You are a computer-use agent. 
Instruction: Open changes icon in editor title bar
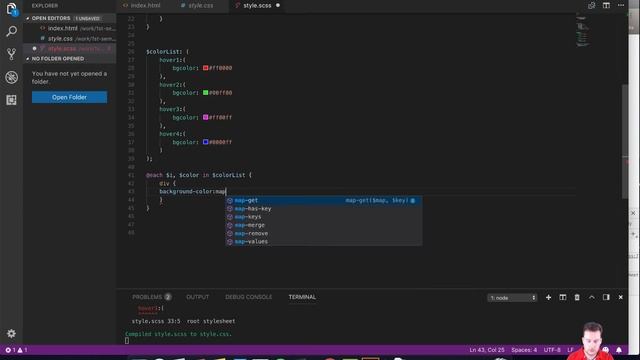pos(591,5)
